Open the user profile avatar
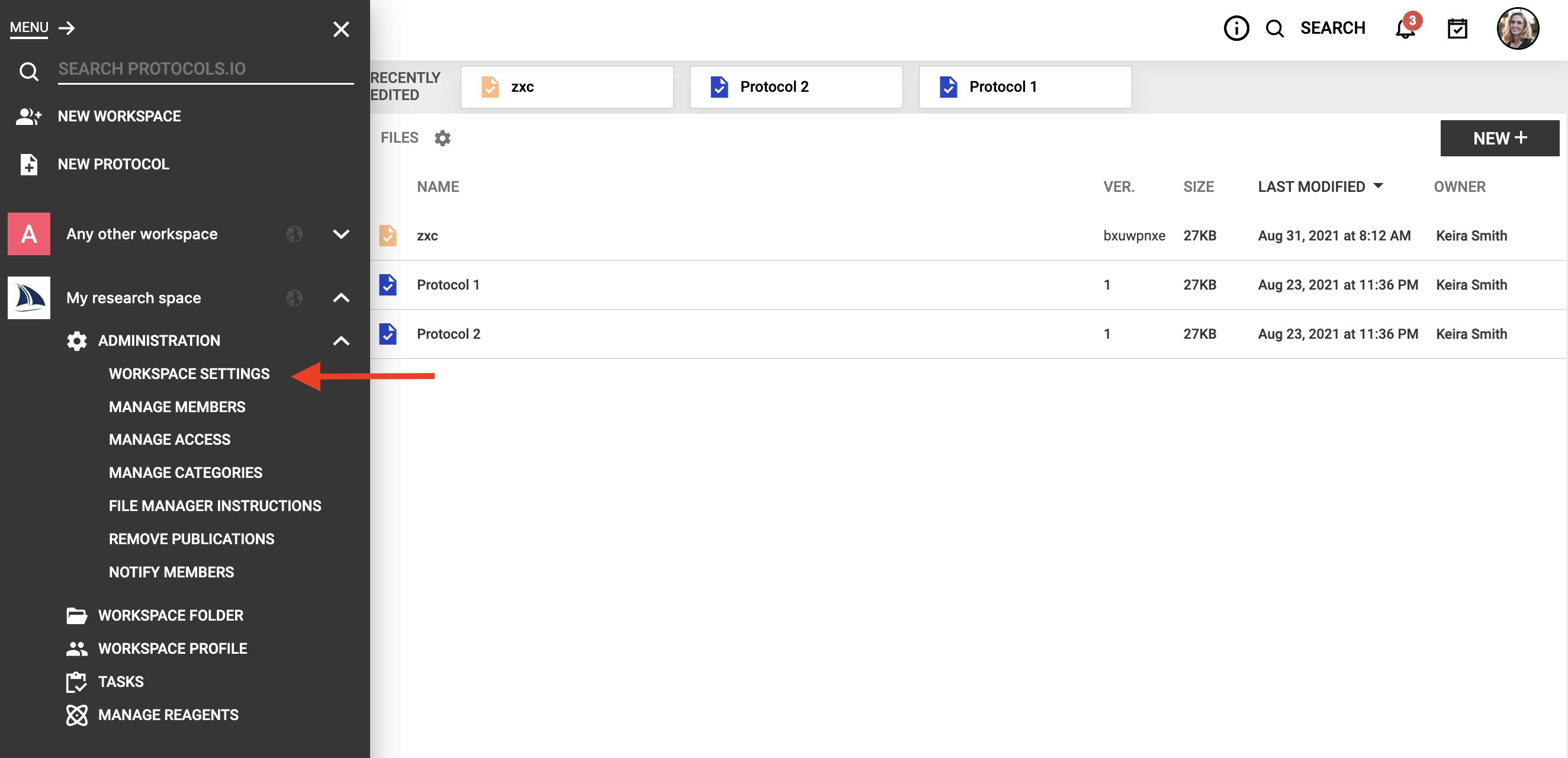The width and height of the screenshot is (1568, 758). point(1517,28)
